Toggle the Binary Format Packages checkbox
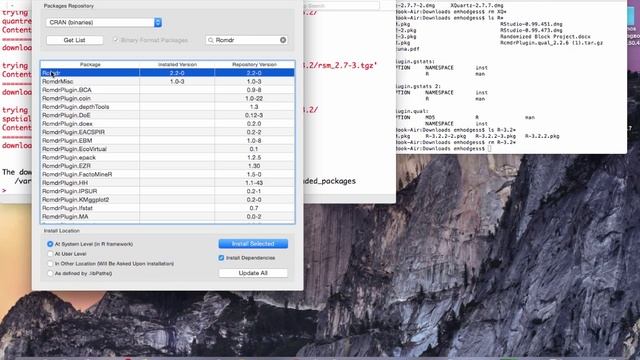This screenshot has width=640, height=360. coord(116,40)
